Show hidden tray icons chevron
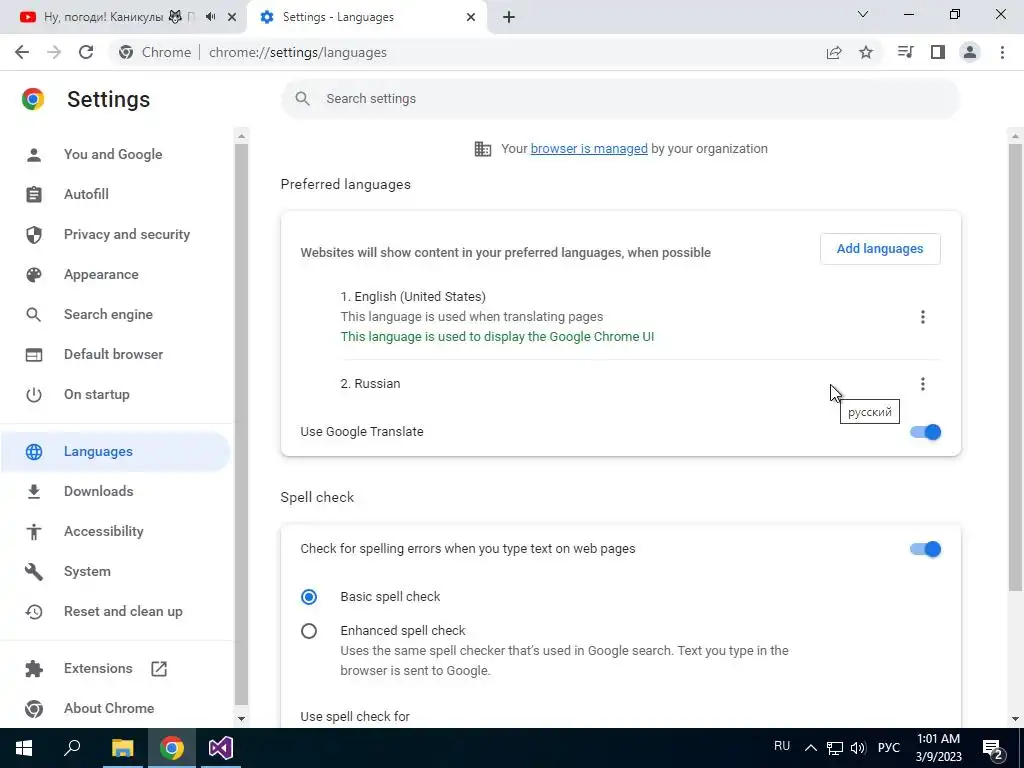Screen dimensions: 1024x768 tap(810, 748)
